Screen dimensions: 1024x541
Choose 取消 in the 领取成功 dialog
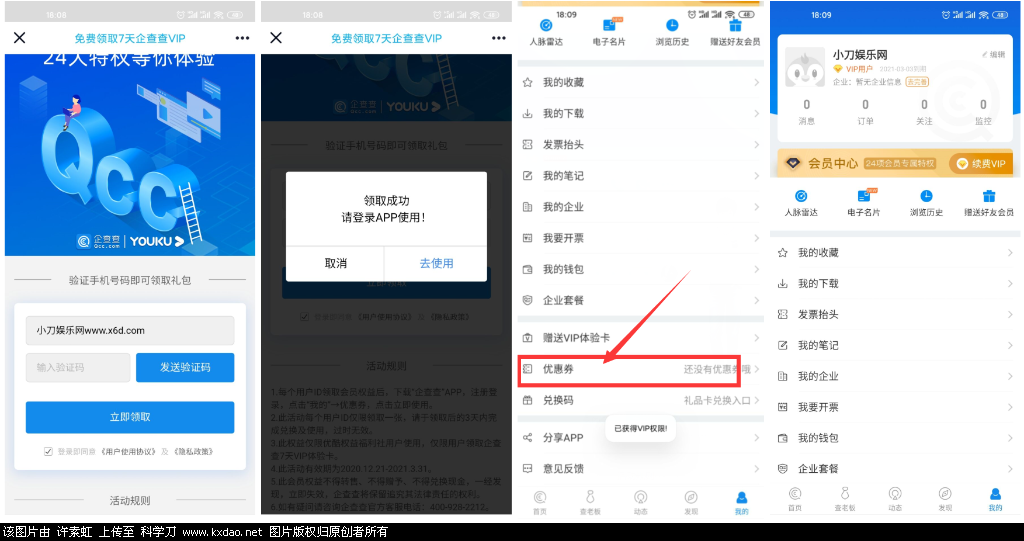[336, 263]
